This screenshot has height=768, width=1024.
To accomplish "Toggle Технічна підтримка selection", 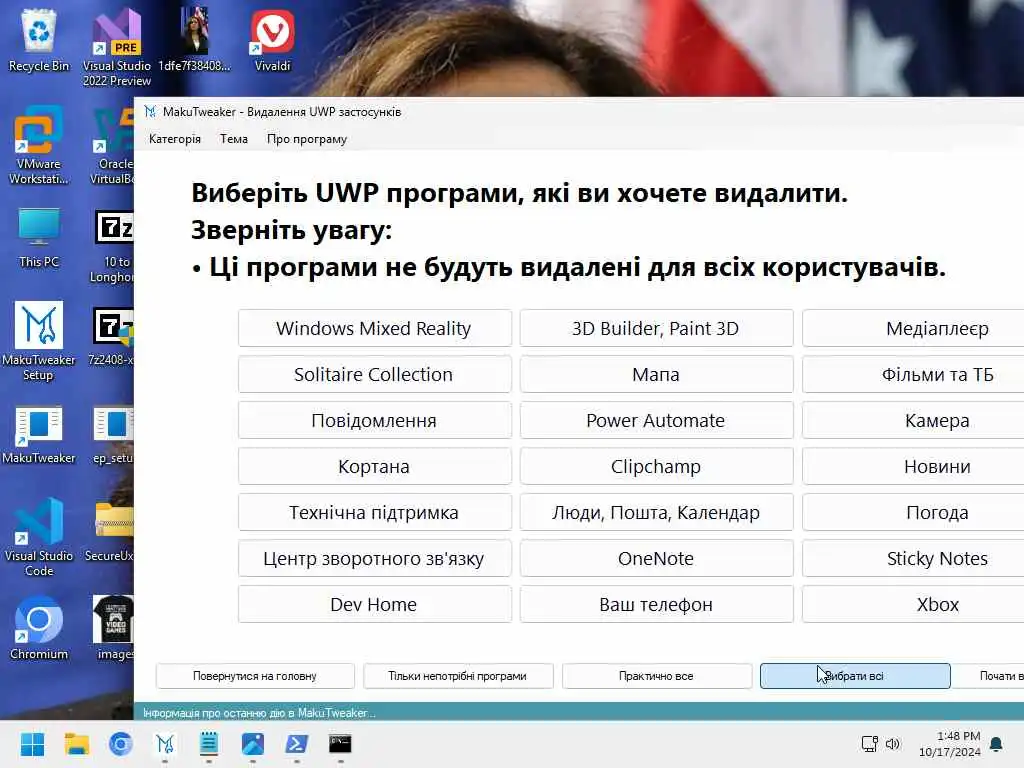I will 374,513.
